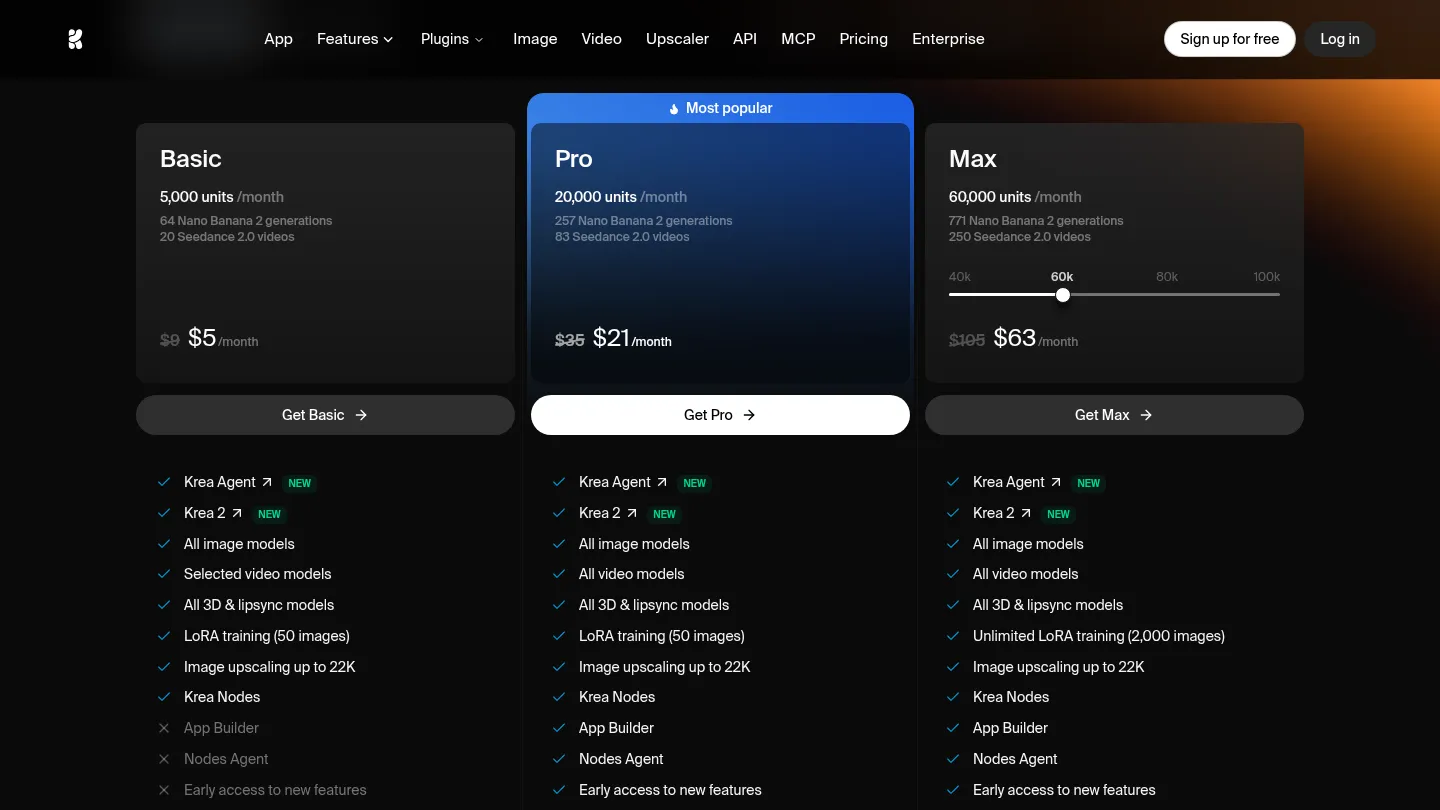The height and width of the screenshot is (810, 1440).
Task: Click the X mark beside Basic App Builder
Action: (164, 728)
